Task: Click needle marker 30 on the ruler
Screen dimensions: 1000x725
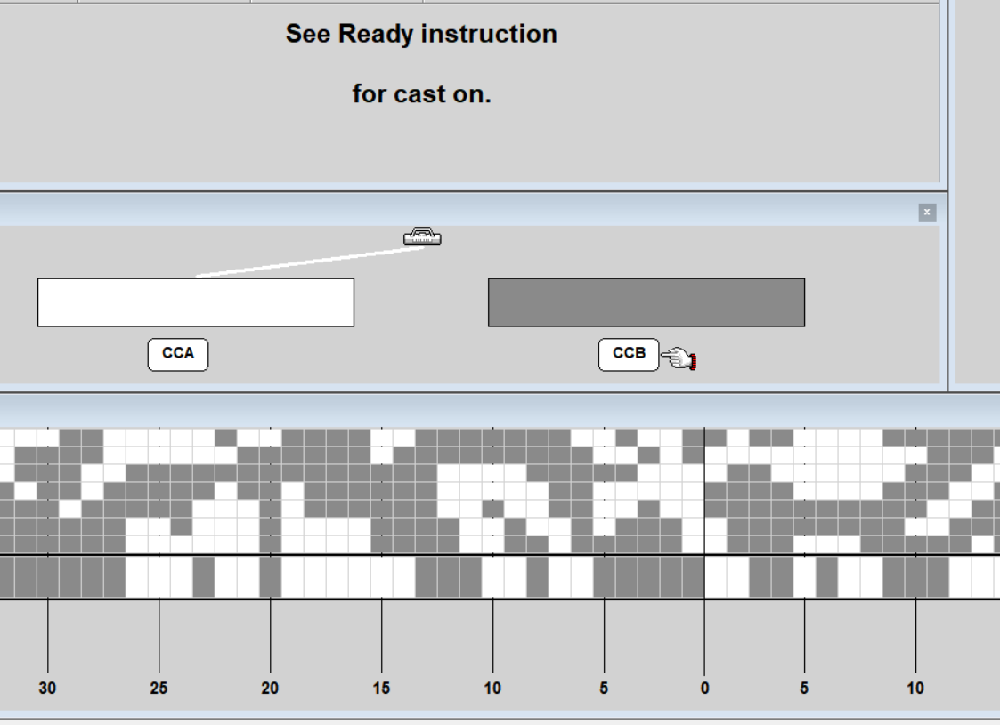Action: click(x=48, y=688)
